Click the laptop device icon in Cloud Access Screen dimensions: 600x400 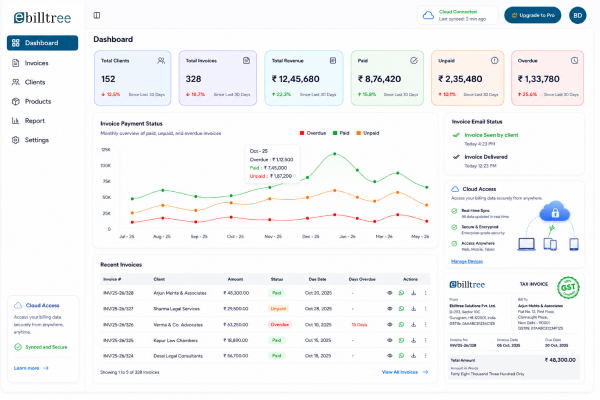(527, 244)
